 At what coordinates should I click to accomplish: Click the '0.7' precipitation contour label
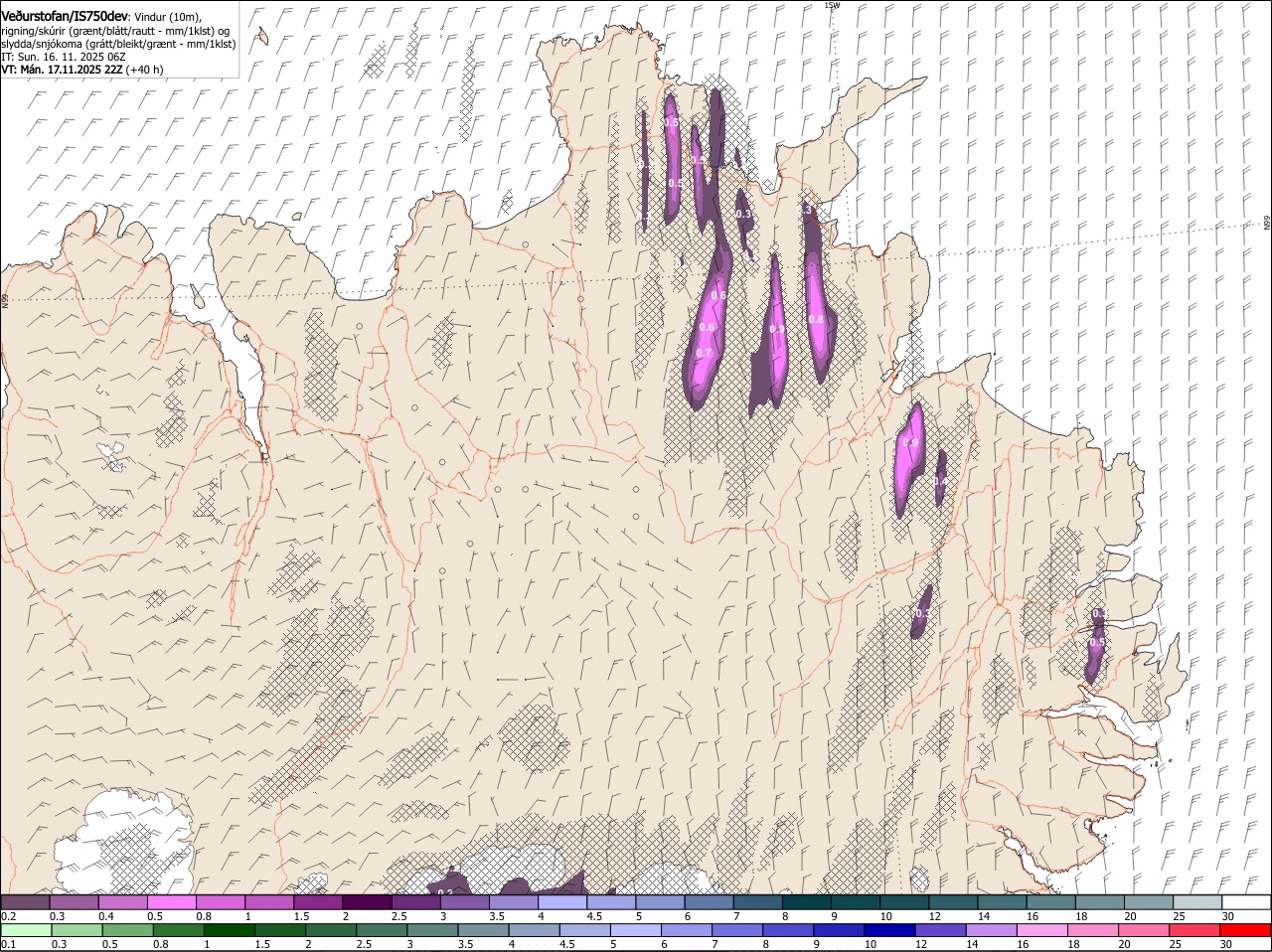click(704, 354)
